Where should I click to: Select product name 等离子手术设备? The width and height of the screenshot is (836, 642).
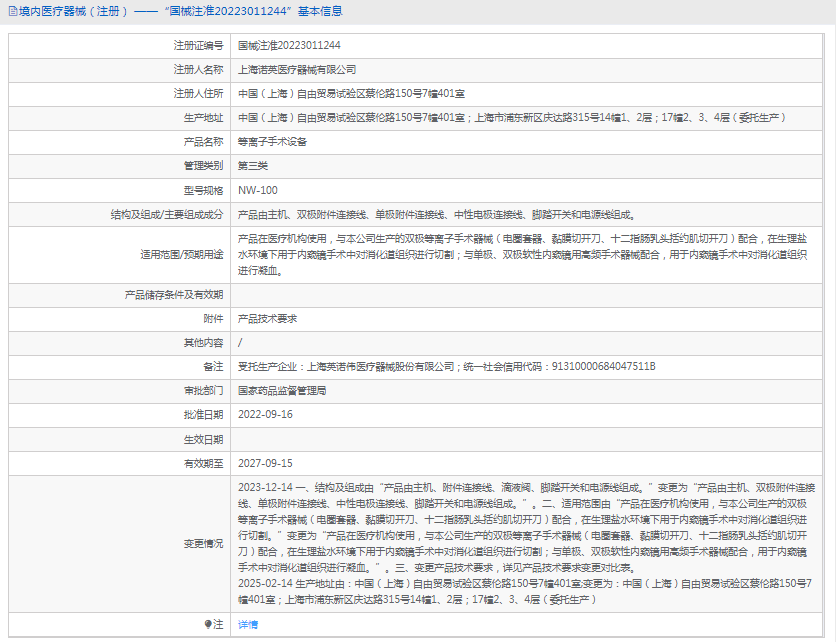(x=272, y=142)
